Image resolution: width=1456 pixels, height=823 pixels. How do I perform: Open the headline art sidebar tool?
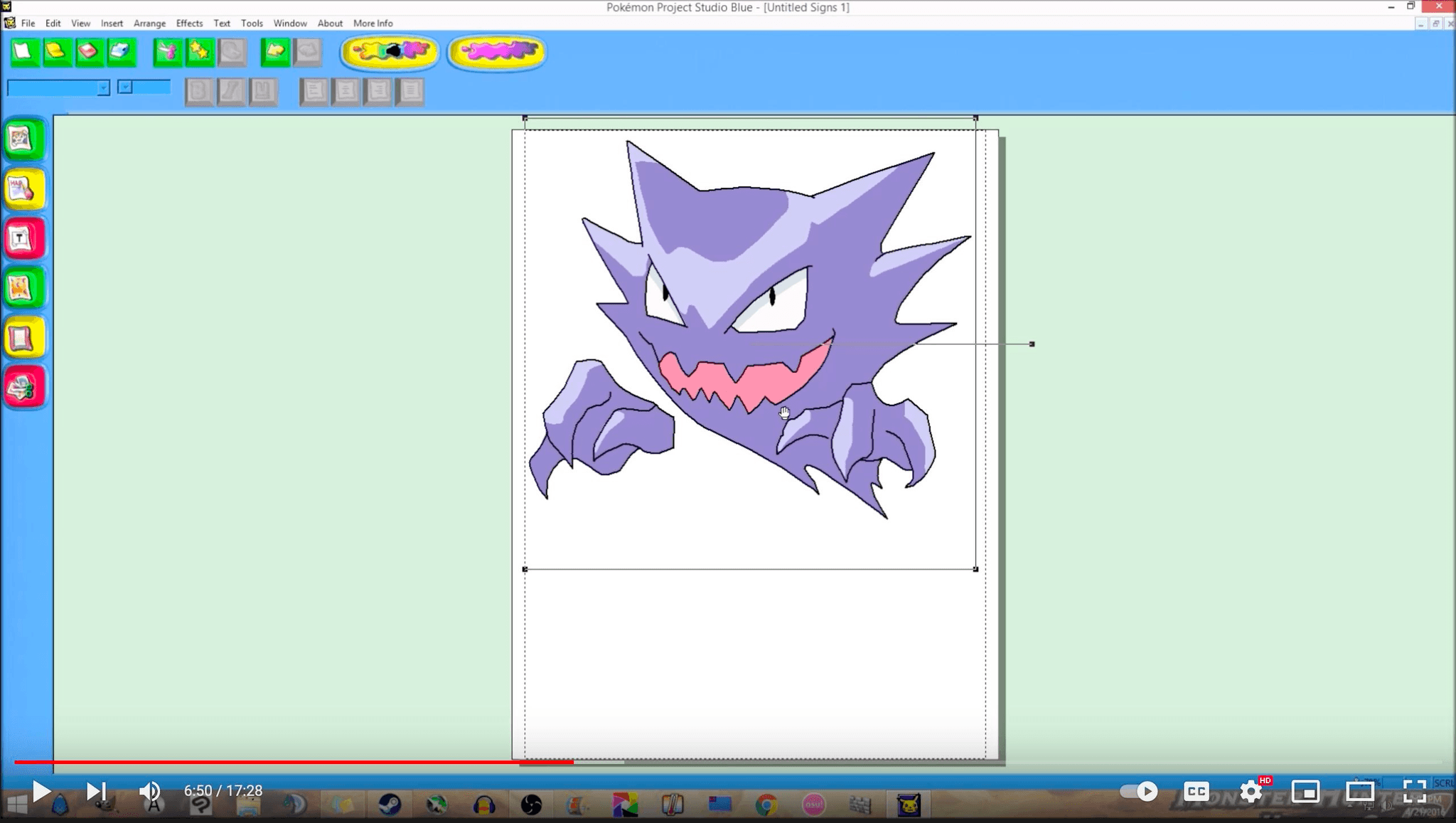coord(23,189)
